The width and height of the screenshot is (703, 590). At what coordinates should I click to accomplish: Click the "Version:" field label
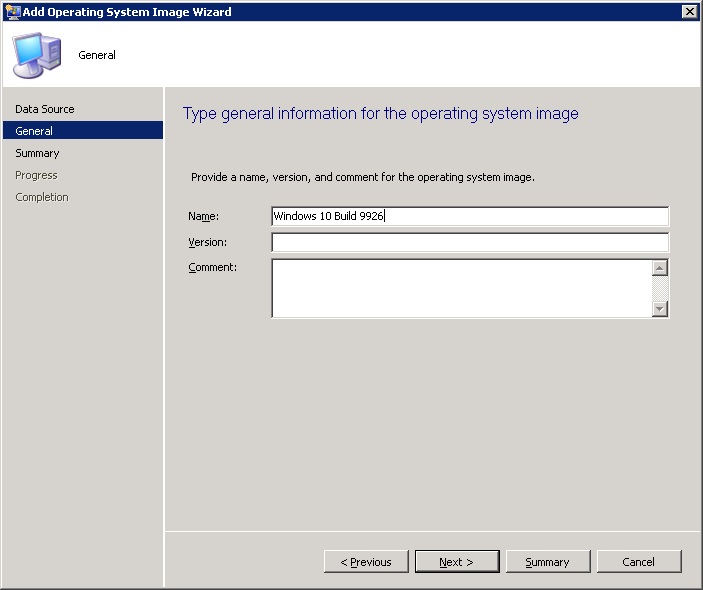(208, 242)
